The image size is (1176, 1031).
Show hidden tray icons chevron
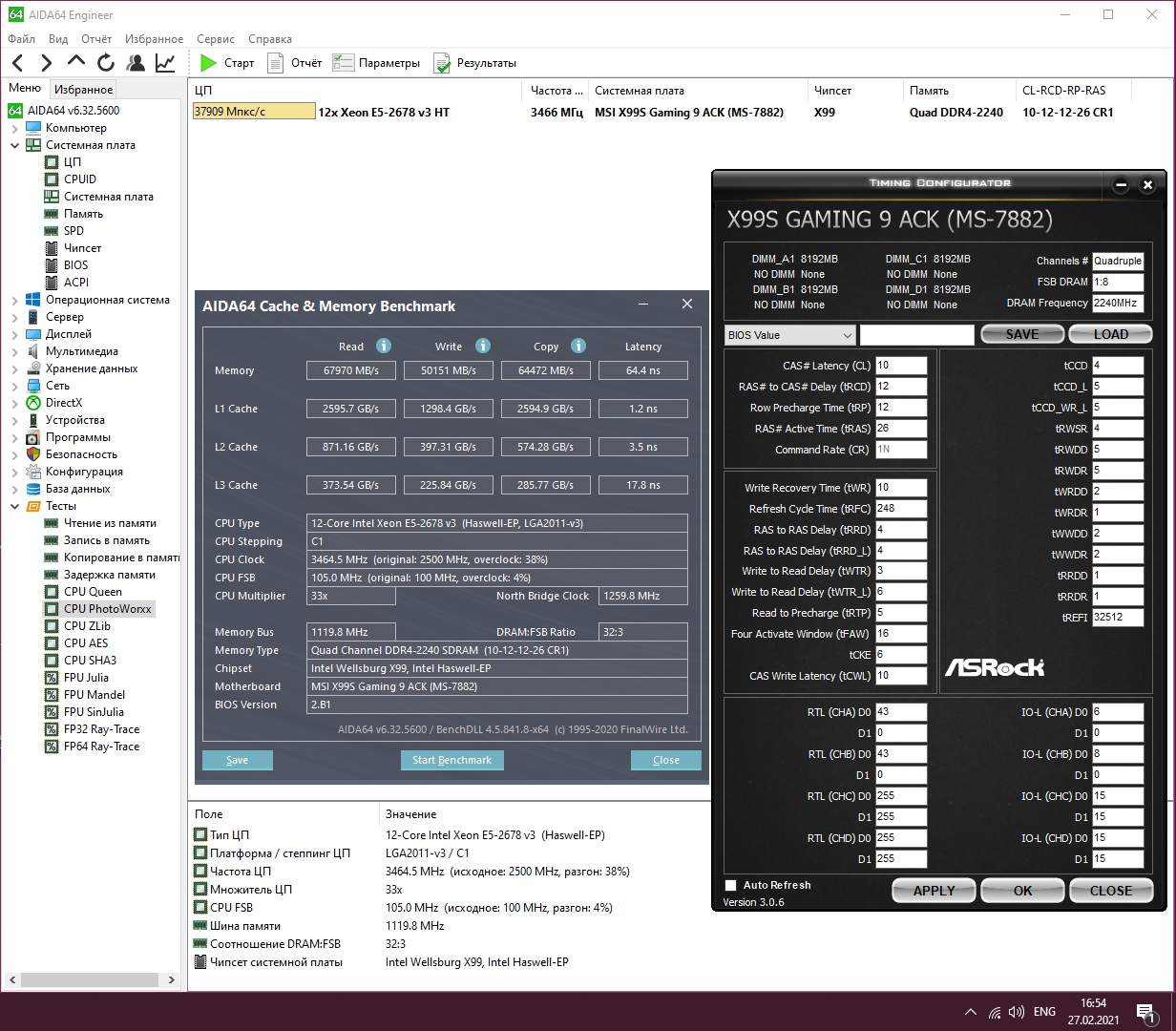[971, 1012]
